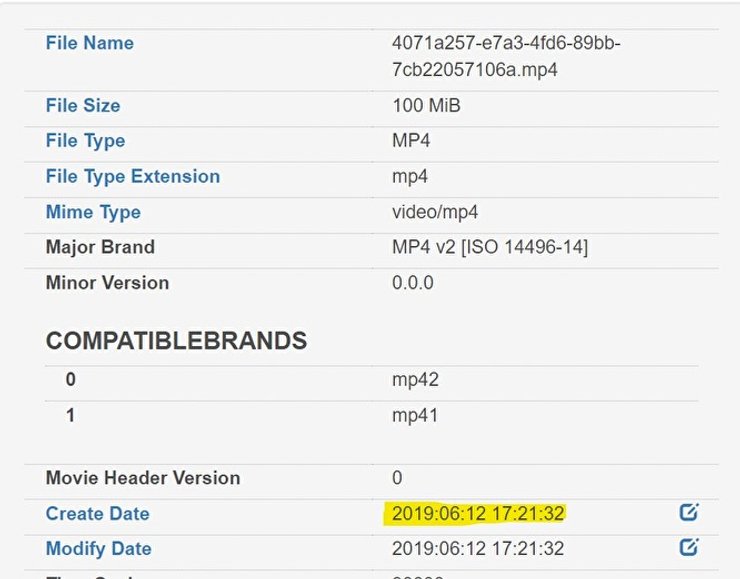Click the 100 MiB file size value
This screenshot has height=579, width=740.
tap(426, 105)
